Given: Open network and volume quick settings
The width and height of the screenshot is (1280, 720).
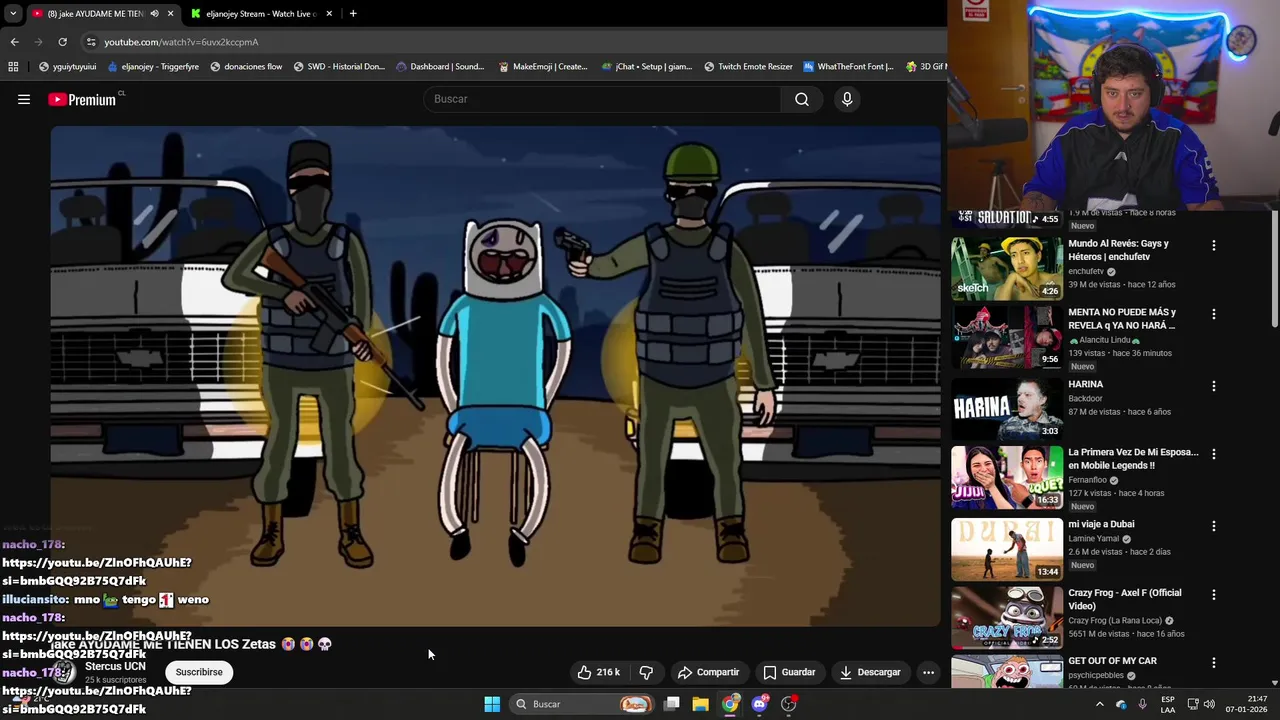Looking at the screenshot, I should (x=1203, y=704).
